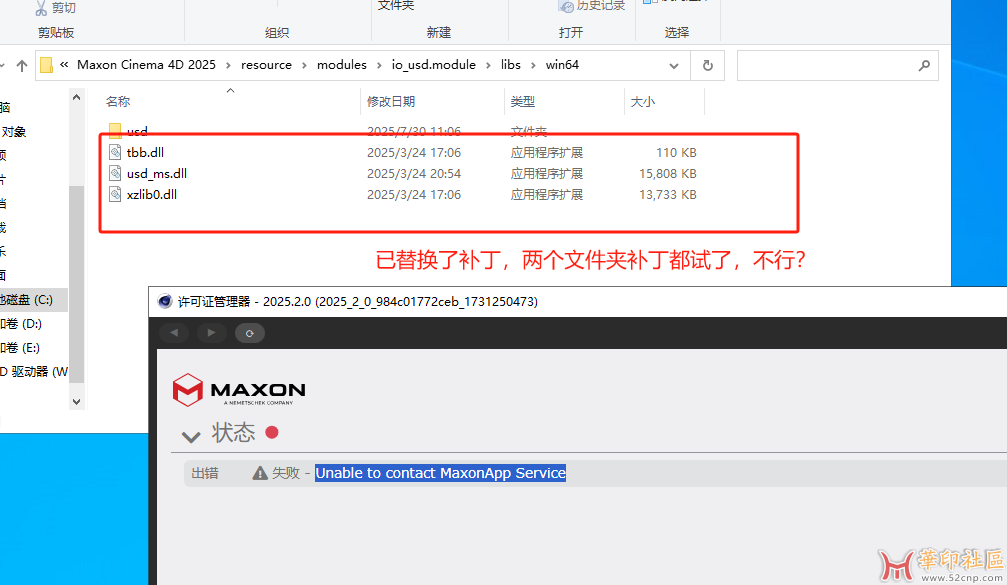Refresh the Explorer address bar location
The image size is (1007, 585).
pyautogui.click(x=708, y=65)
